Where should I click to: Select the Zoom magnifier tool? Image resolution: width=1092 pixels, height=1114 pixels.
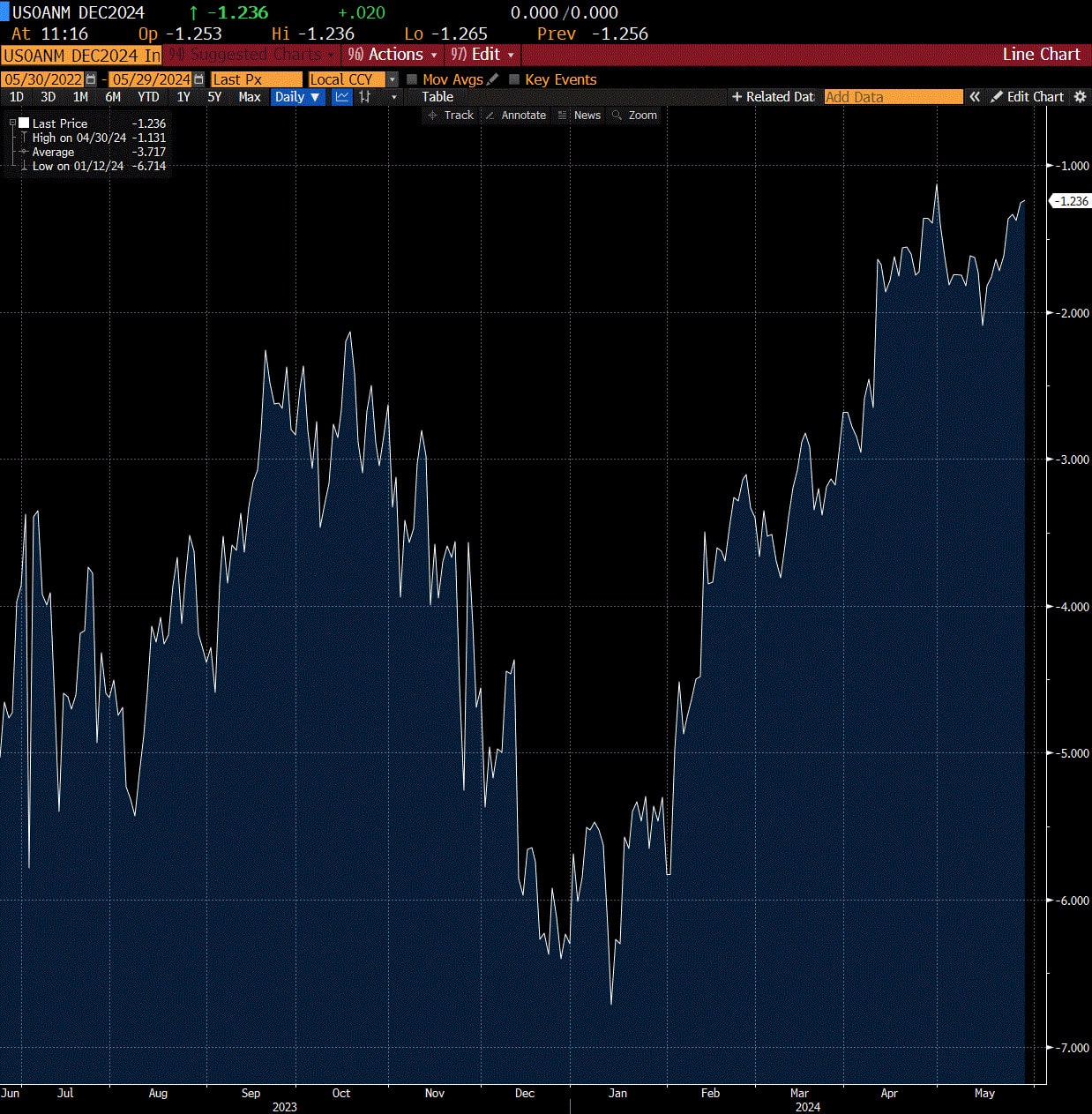tap(634, 116)
